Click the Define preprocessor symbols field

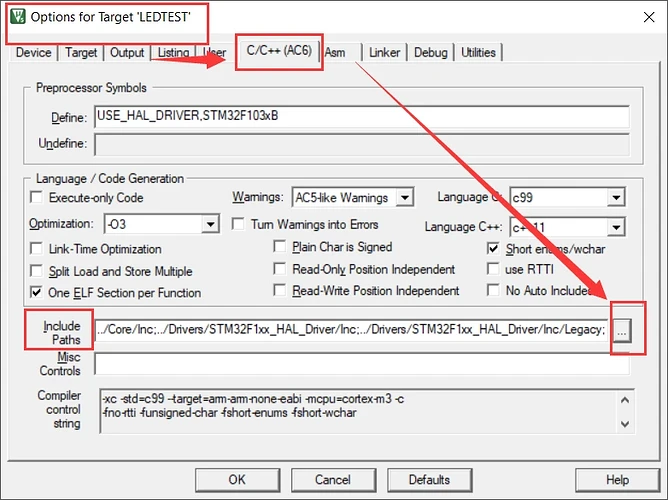pos(361,116)
